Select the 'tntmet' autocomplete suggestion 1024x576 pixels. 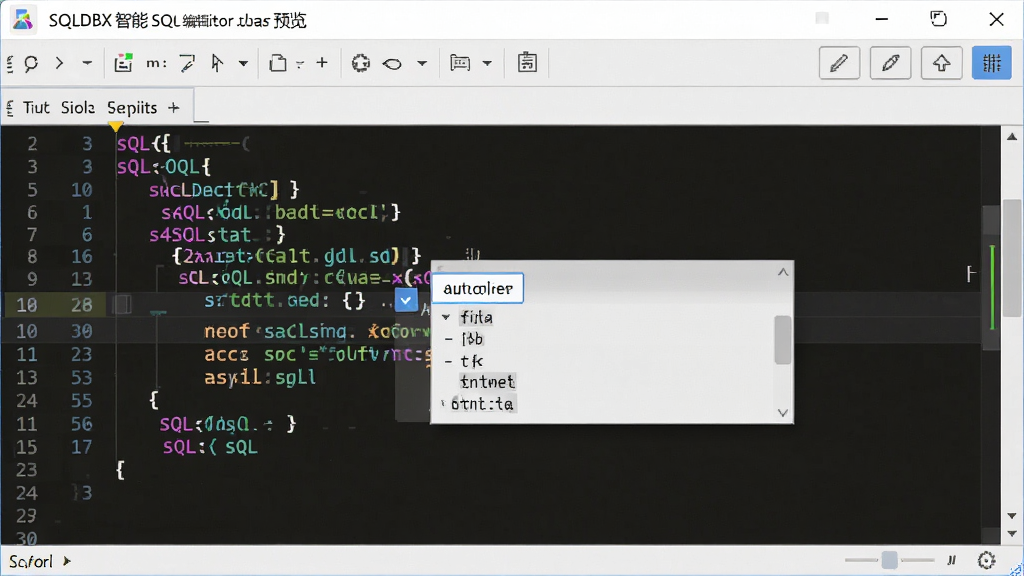(x=487, y=382)
